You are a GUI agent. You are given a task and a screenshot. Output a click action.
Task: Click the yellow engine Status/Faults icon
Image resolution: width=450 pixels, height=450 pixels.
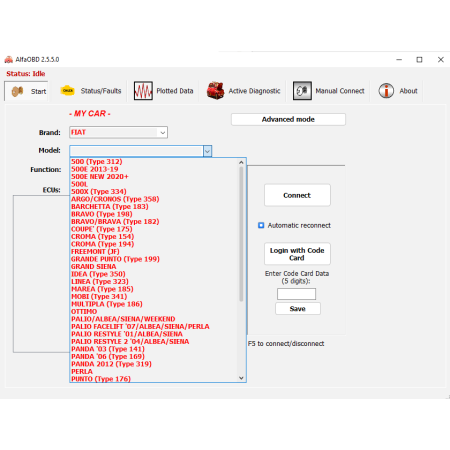point(68,91)
